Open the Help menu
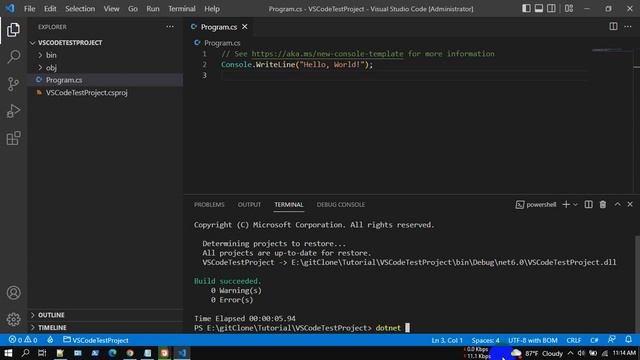 [212, 9]
